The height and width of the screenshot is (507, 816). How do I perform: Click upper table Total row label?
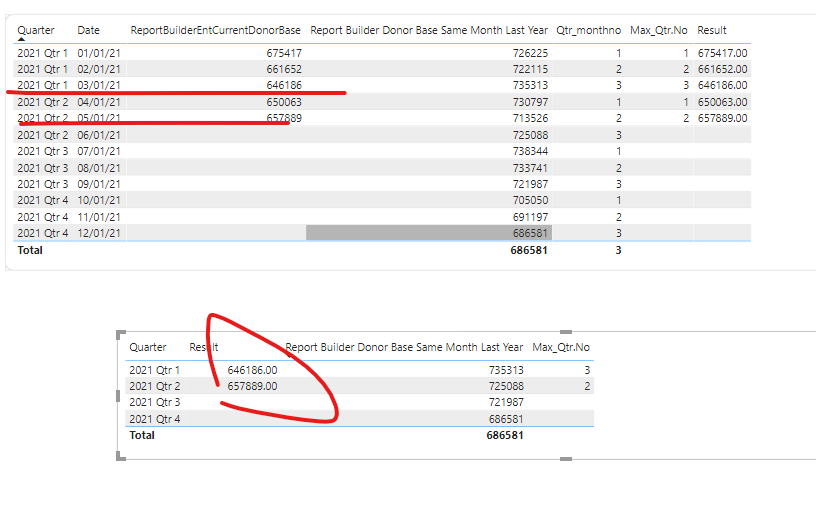click(30, 250)
